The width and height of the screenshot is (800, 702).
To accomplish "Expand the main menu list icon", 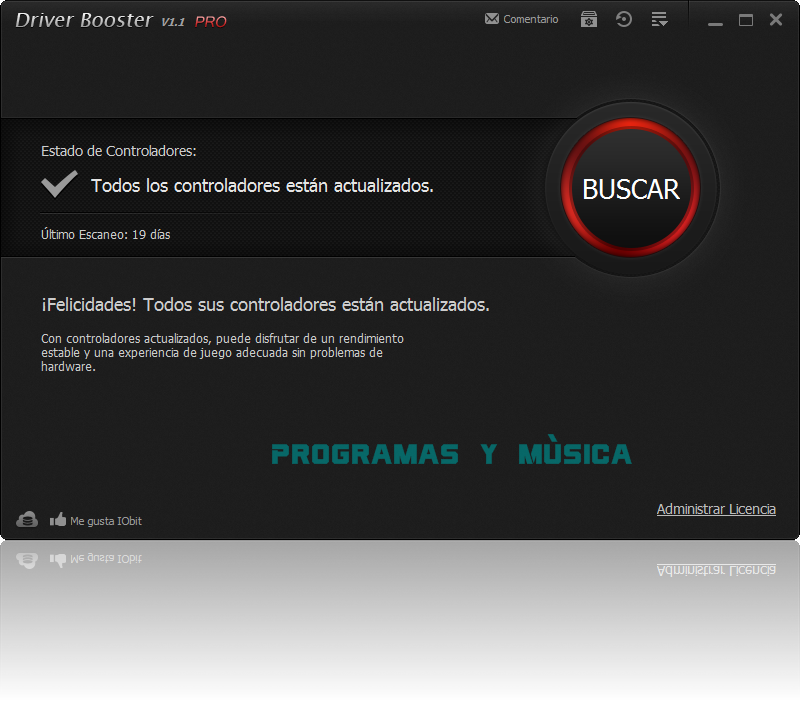I will pyautogui.click(x=659, y=18).
